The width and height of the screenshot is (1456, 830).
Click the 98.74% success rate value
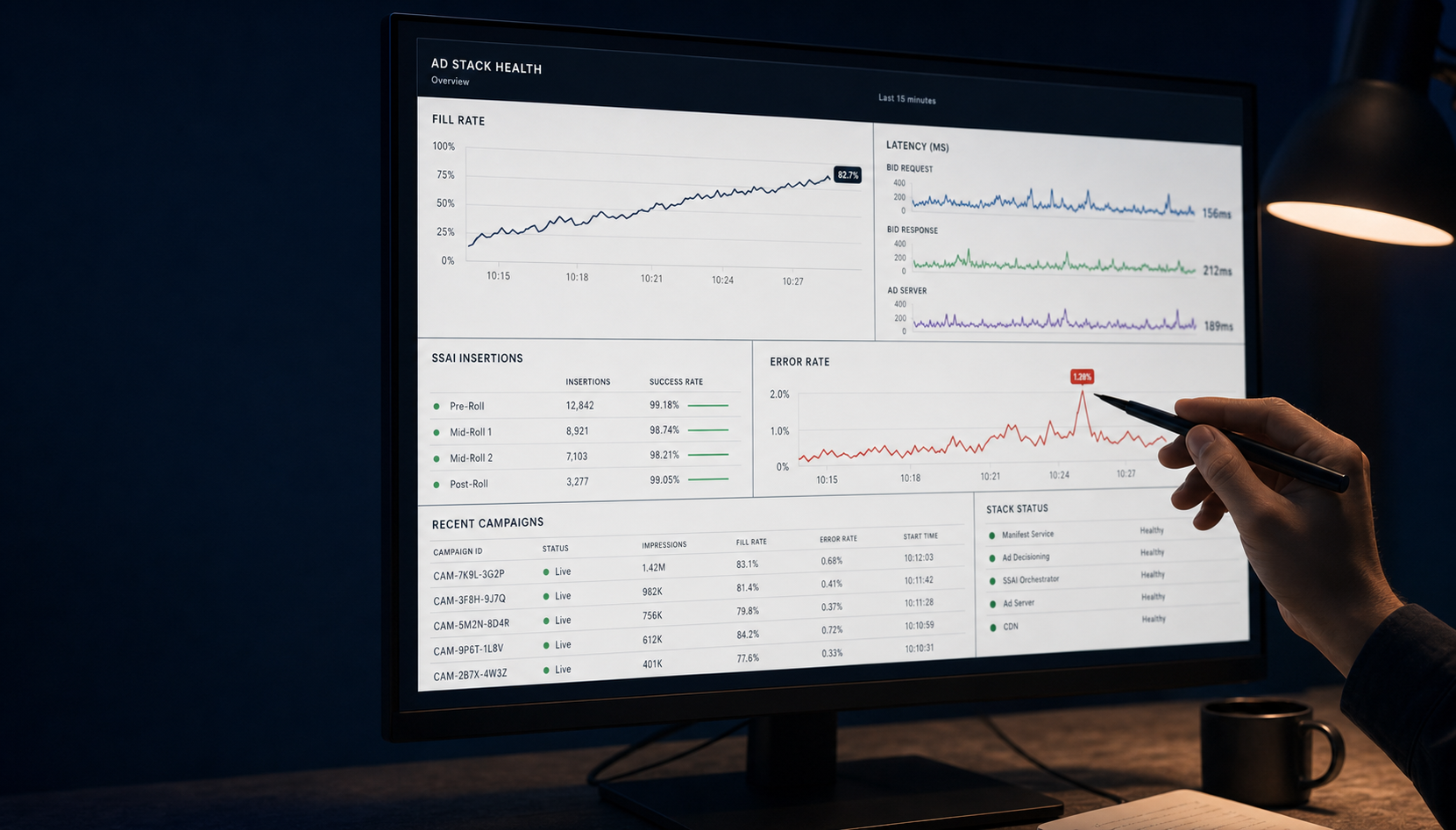click(x=664, y=429)
